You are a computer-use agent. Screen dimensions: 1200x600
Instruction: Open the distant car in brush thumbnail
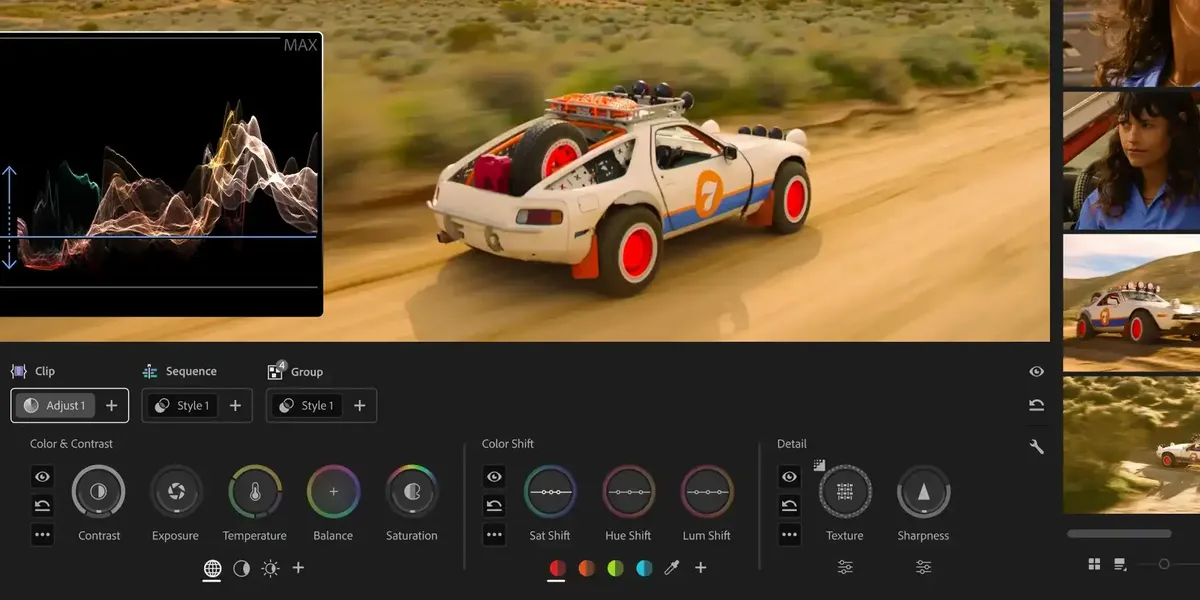1131,445
